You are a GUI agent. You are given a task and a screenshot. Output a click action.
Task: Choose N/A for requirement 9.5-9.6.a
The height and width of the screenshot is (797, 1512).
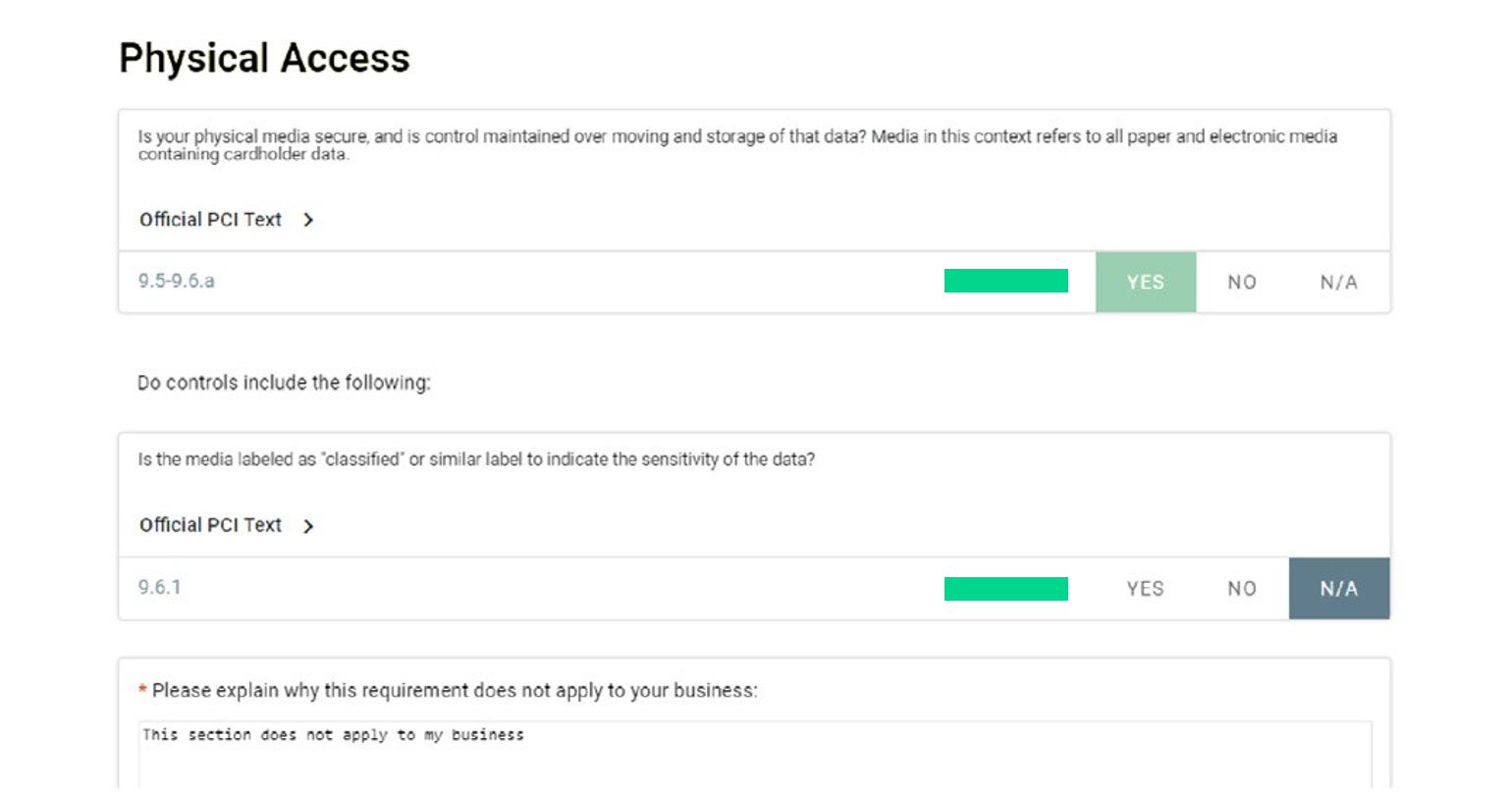click(x=1339, y=282)
